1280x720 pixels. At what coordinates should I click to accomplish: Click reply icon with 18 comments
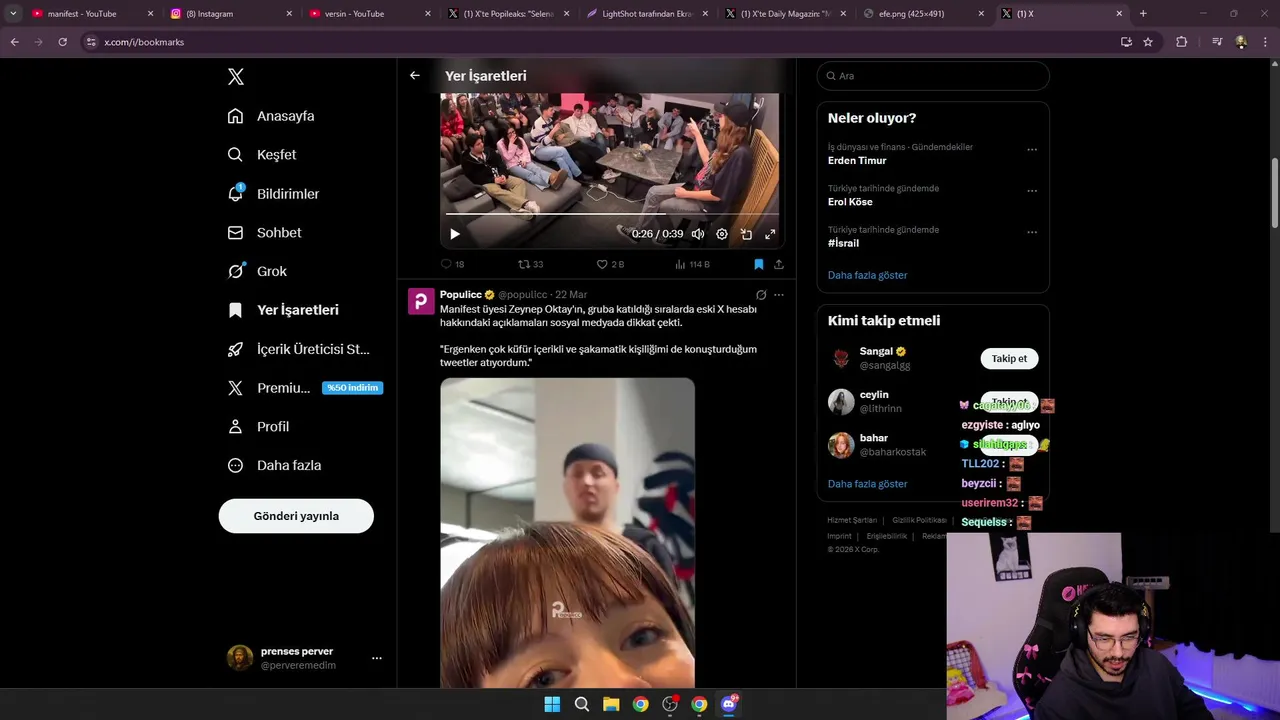coord(452,264)
